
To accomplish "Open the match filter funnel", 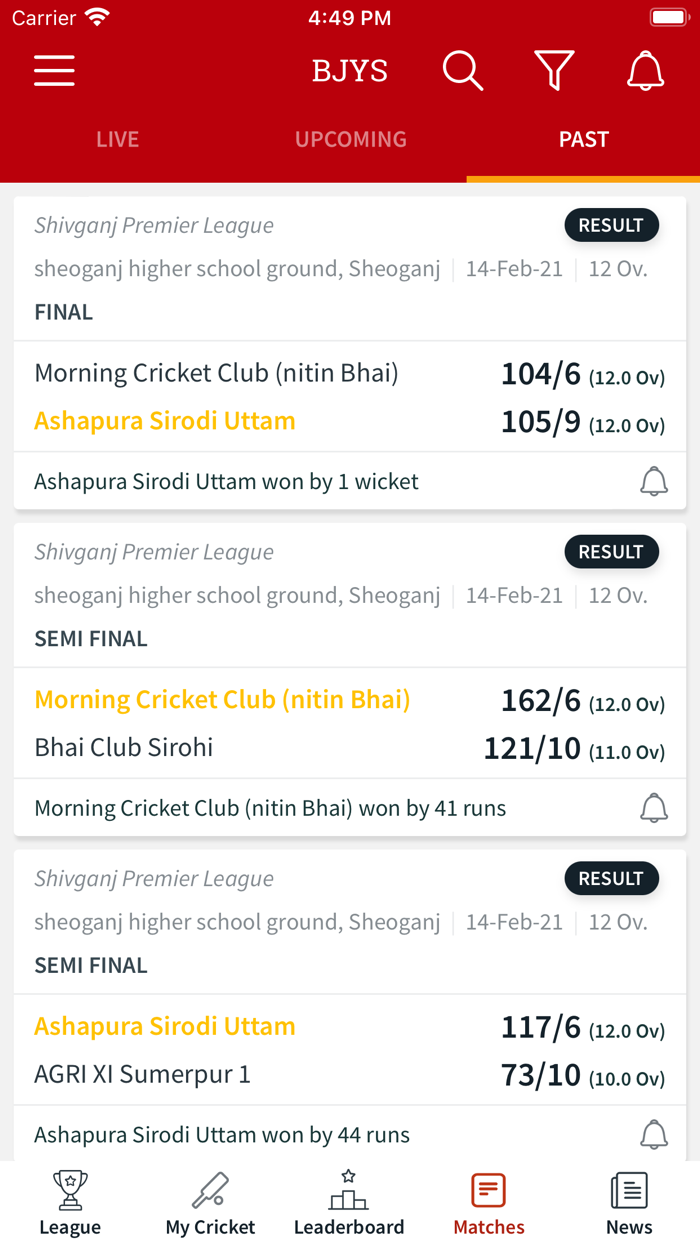I will 554,71.
